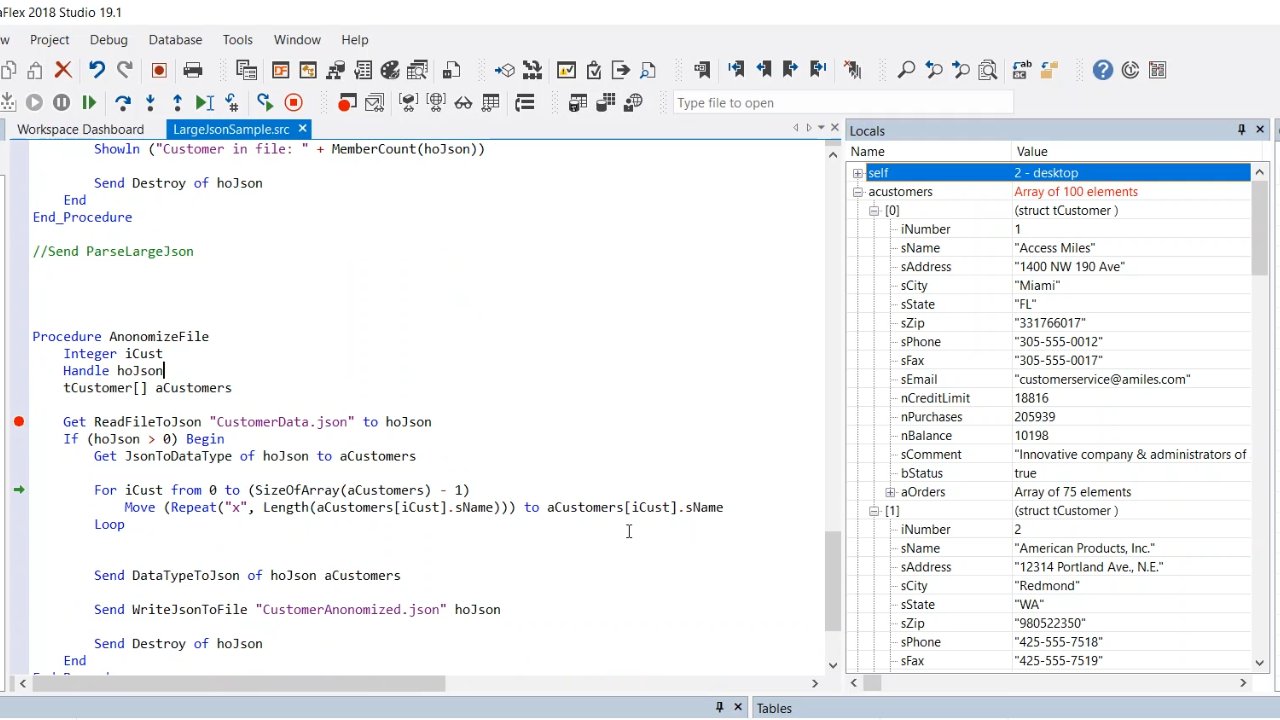
Task: Click the color palette icon in the toolbar
Action: pos(390,70)
